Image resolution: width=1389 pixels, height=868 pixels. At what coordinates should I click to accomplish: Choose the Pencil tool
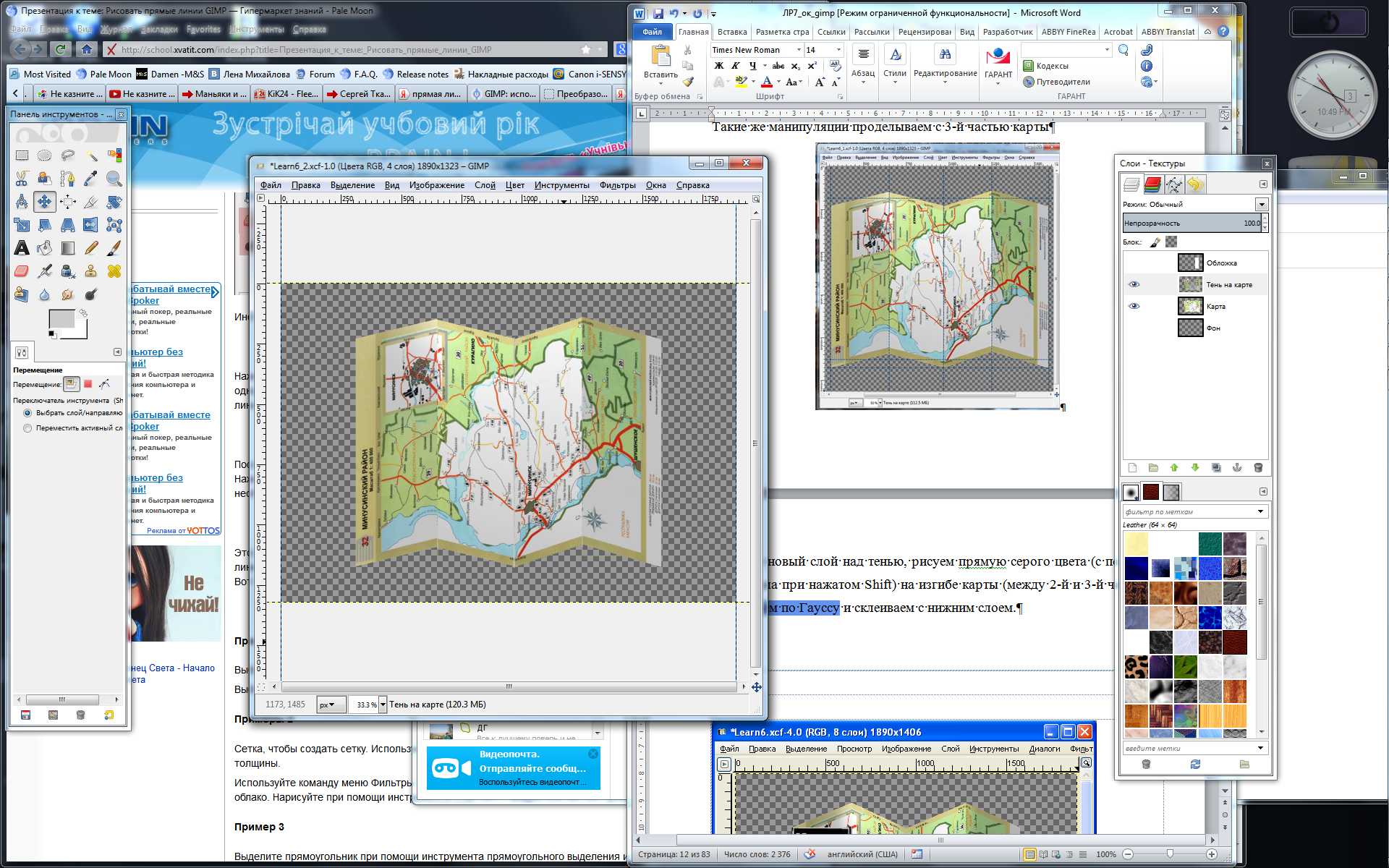(x=91, y=248)
